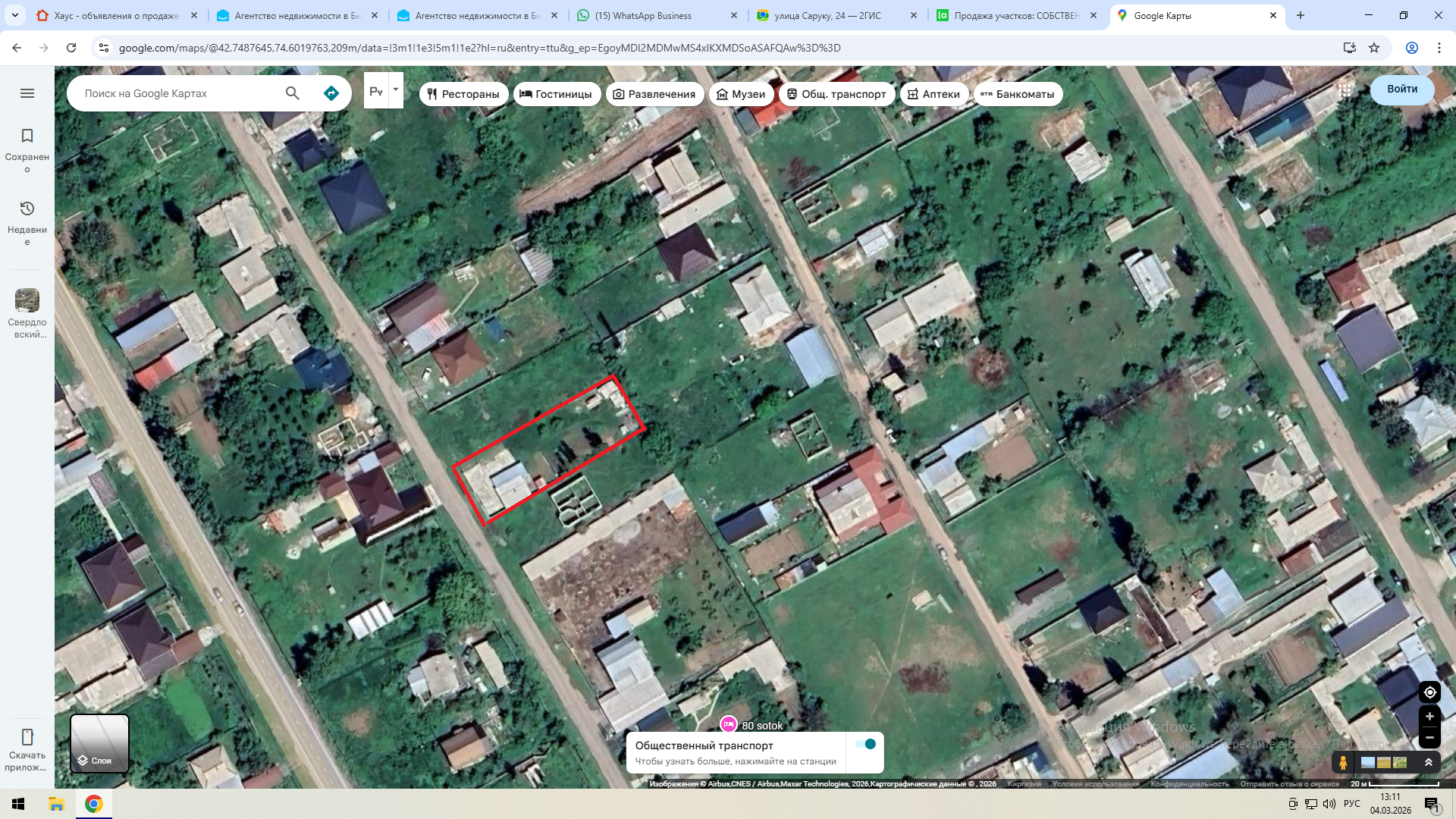Open Saved places bookmark icon
The image size is (1456, 819).
pyautogui.click(x=27, y=136)
